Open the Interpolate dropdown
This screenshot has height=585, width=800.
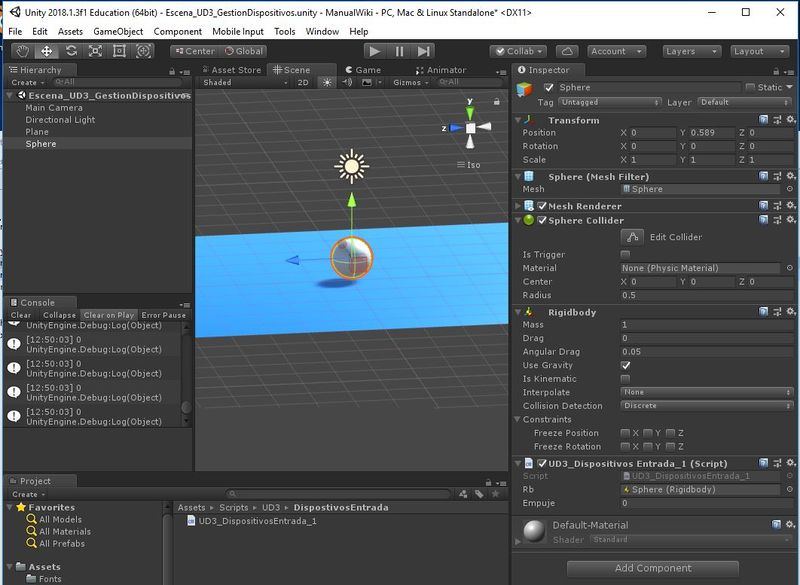[707, 392]
